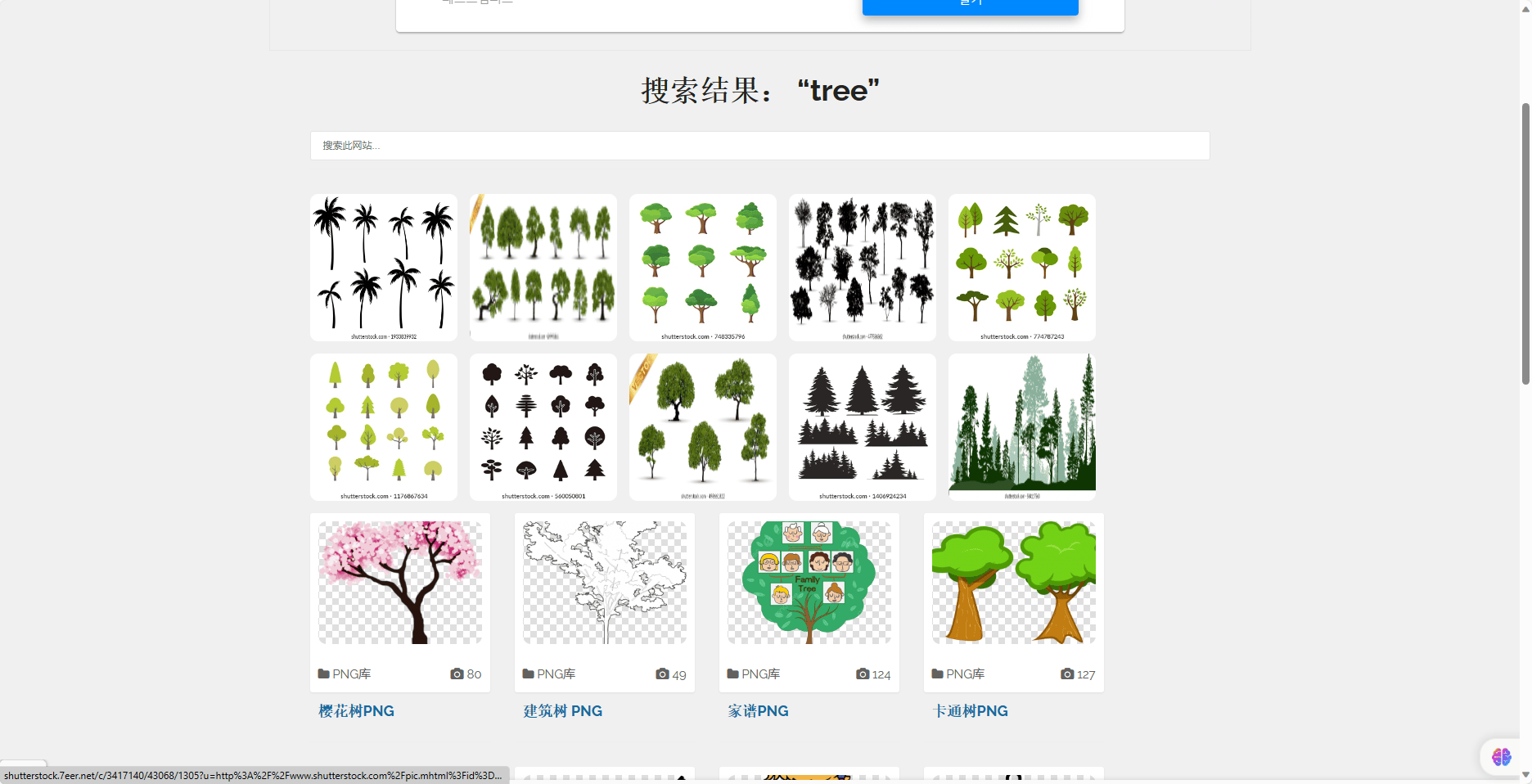Open shutterstock thumbnail 748335796 of green trees
Screen dimensions: 1532x784
(x=703, y=268)
